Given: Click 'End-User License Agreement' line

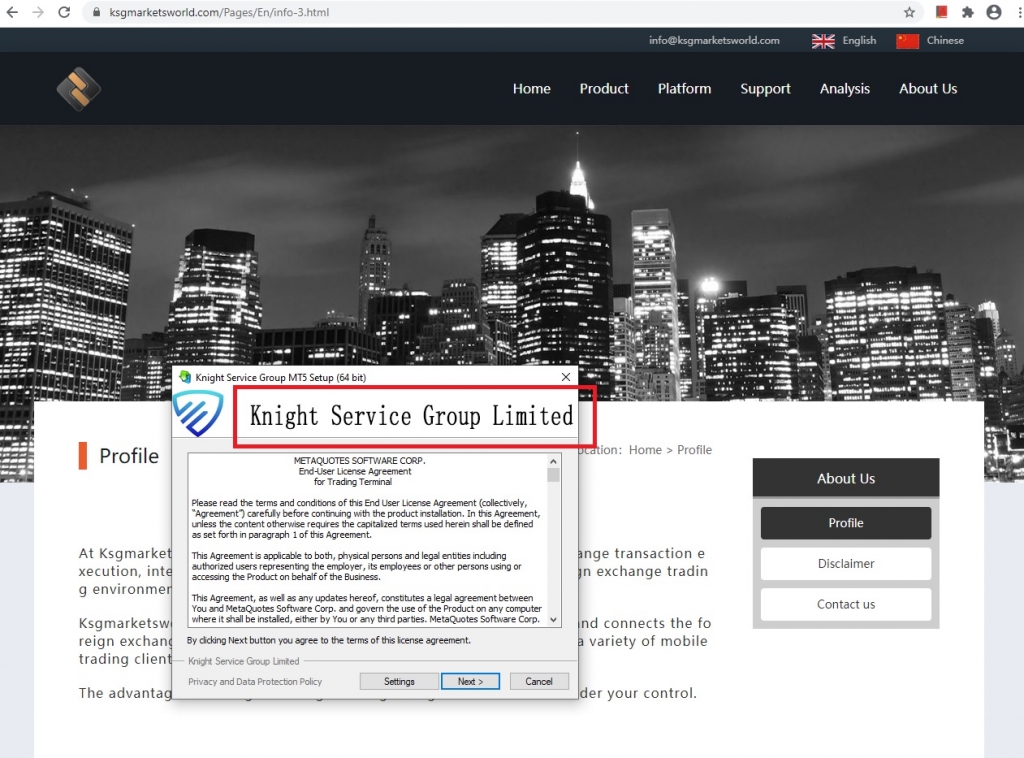Looking at the screenshot, I should (355, 471).
